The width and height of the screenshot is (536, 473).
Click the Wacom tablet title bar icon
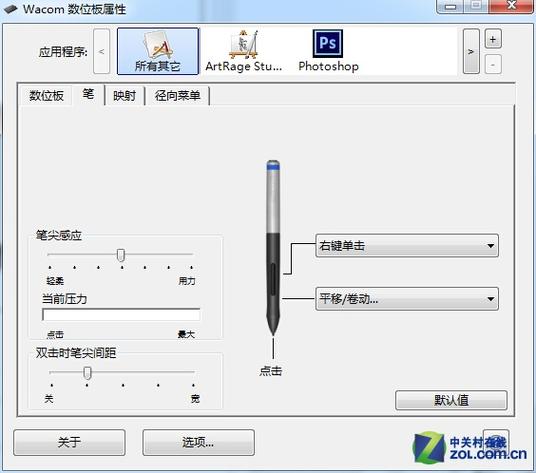(11, 9)
